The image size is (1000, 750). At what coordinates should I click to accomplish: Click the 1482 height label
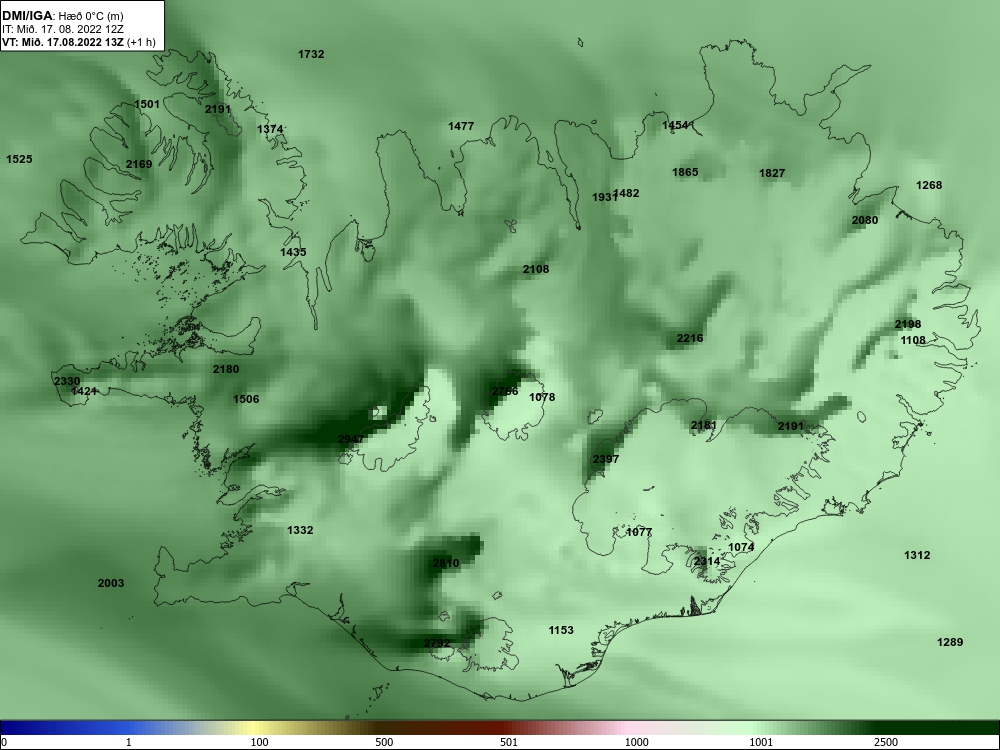pos(628,193)
